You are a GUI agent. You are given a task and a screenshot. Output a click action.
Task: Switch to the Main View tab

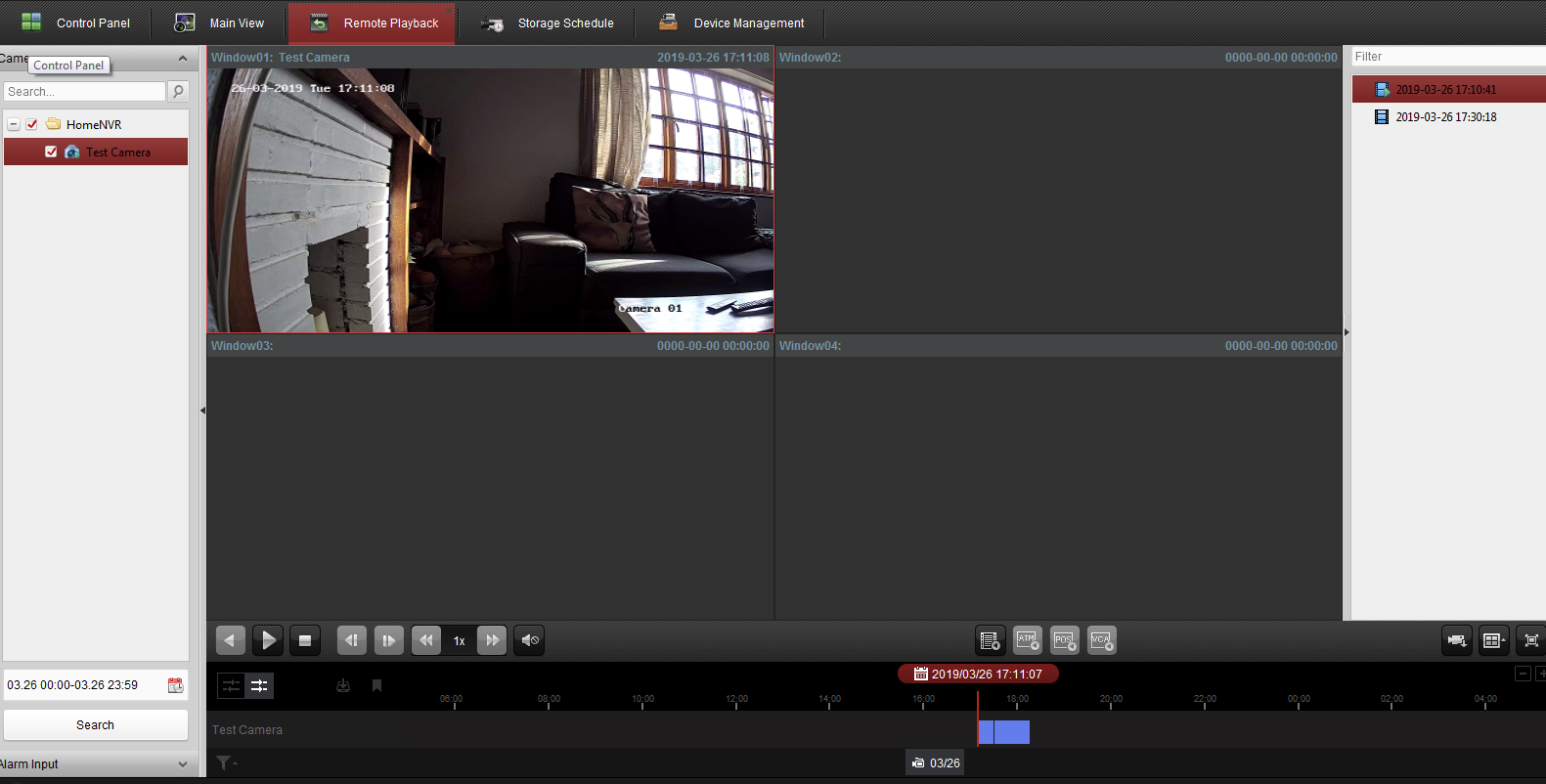(220, 22)
